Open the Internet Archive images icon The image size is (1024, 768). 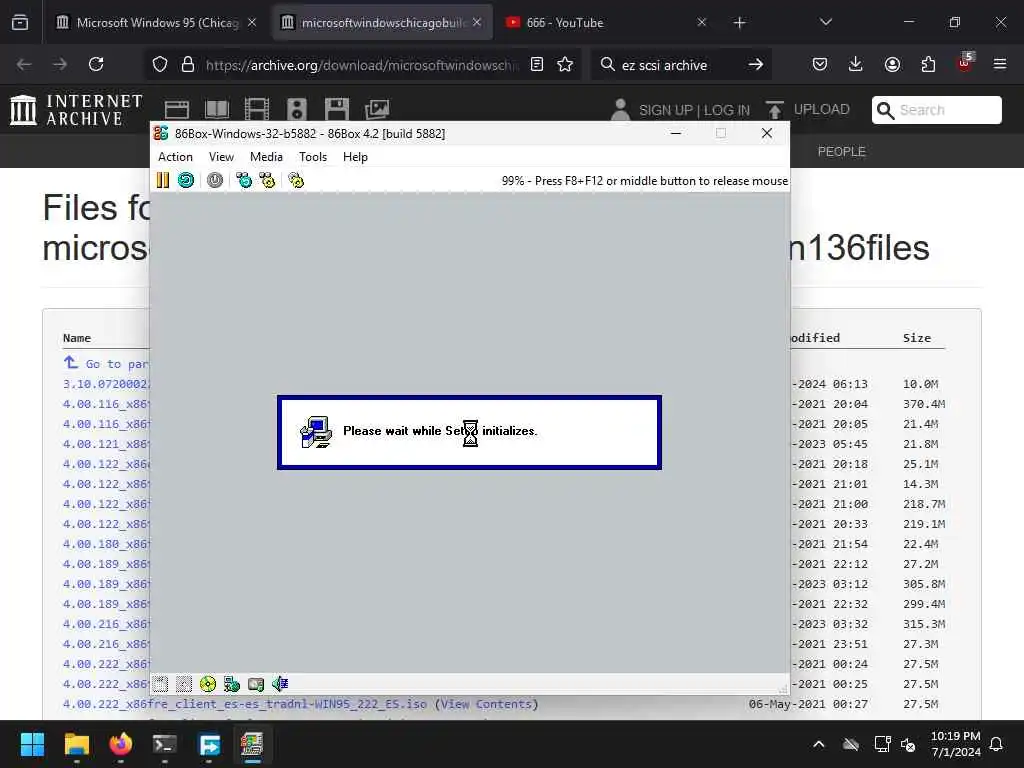(x=377, y=109)
